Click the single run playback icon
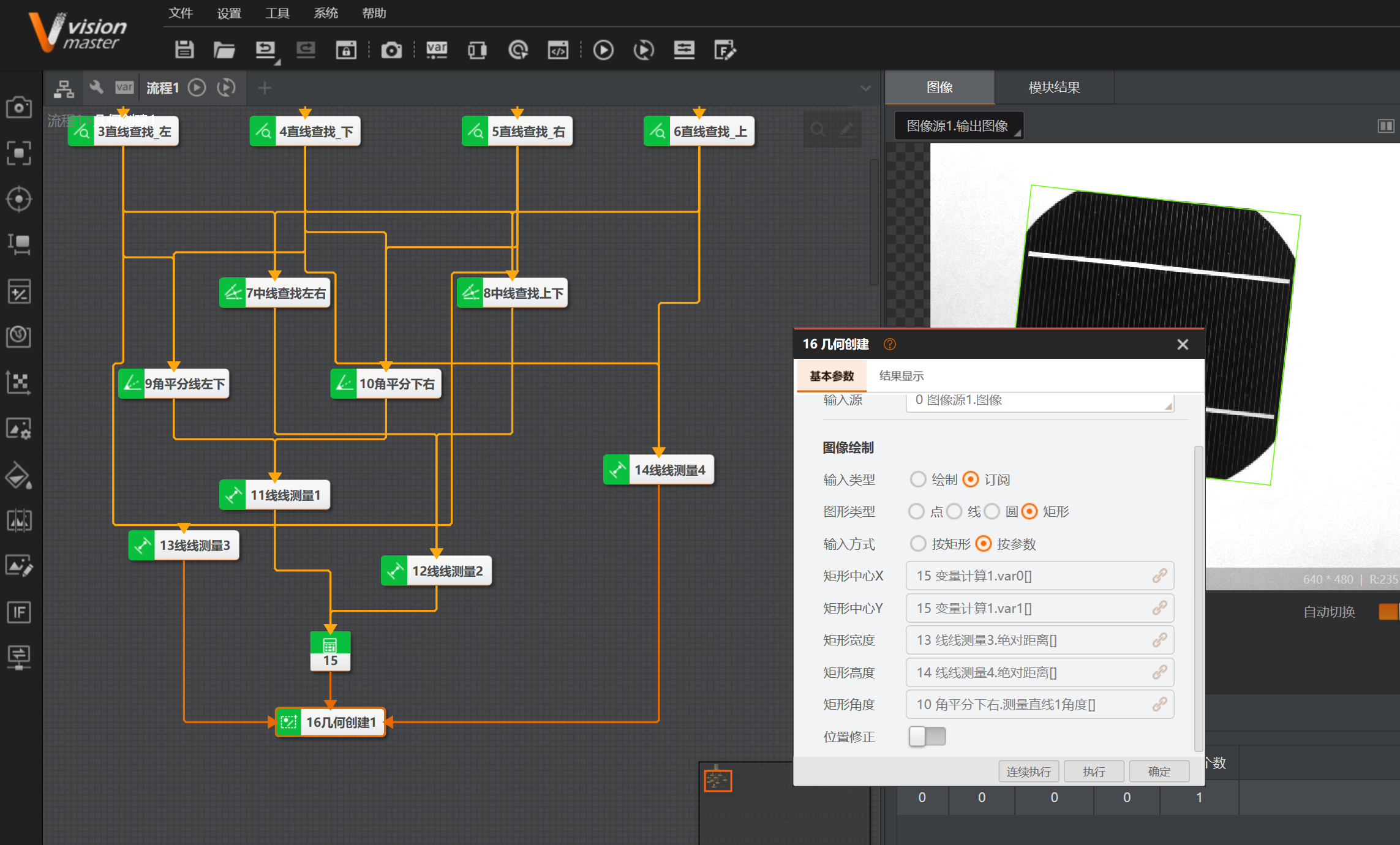This screenshot has height=845, width=1400. coord(603,50)
